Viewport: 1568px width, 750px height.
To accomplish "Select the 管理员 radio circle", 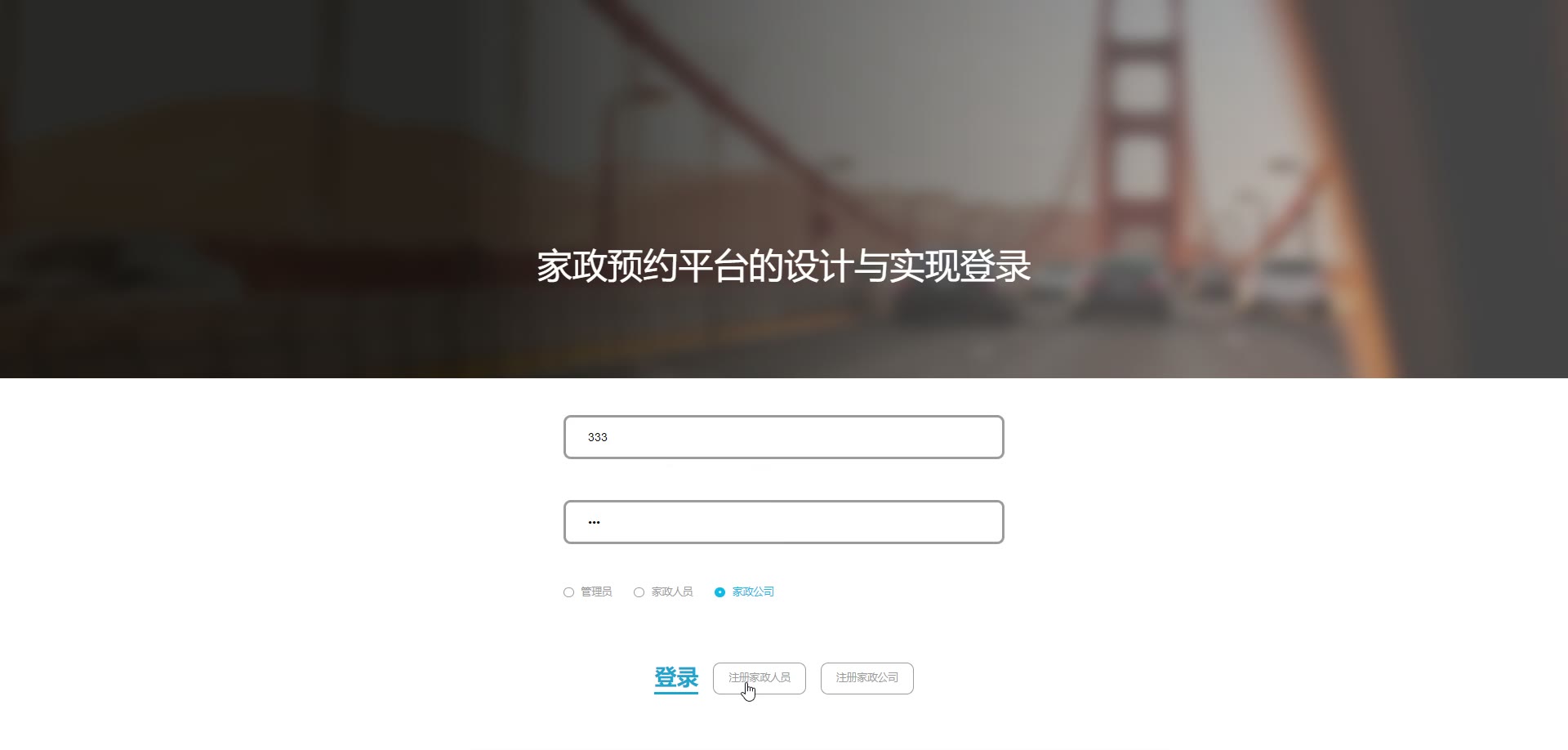I will 568,592.
